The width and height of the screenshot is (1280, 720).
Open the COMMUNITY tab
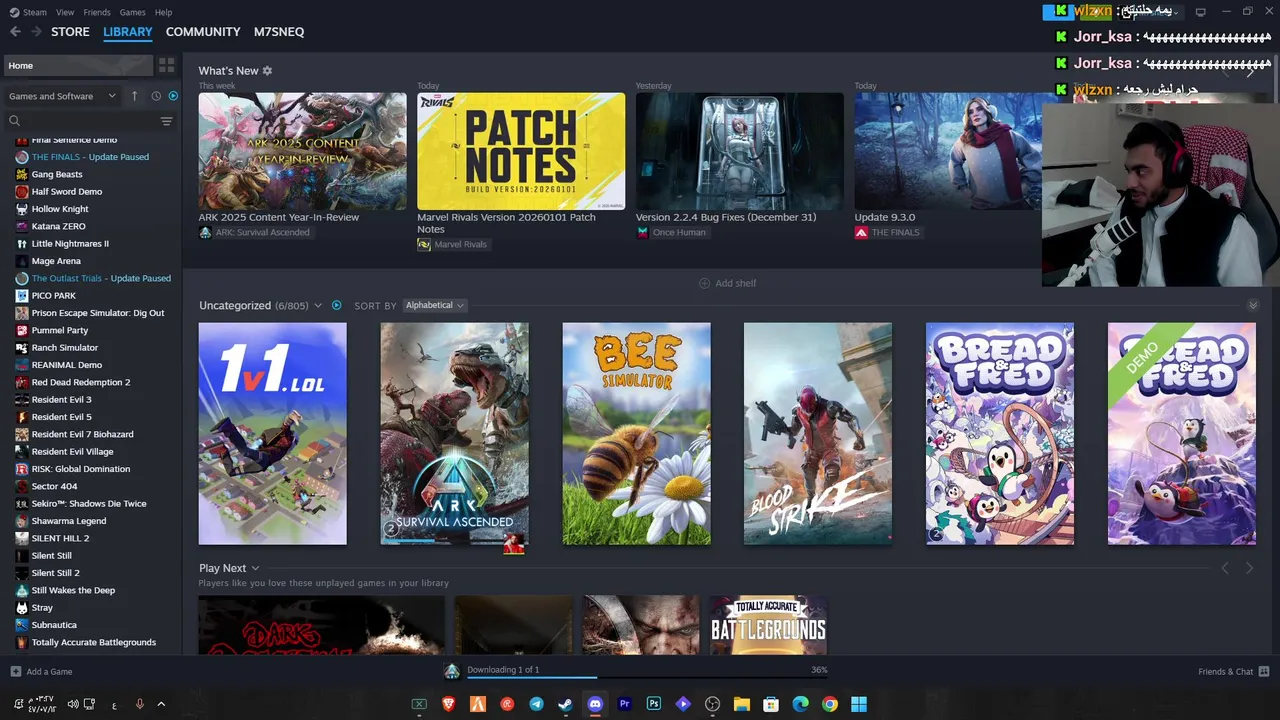[x=203, y=32]
